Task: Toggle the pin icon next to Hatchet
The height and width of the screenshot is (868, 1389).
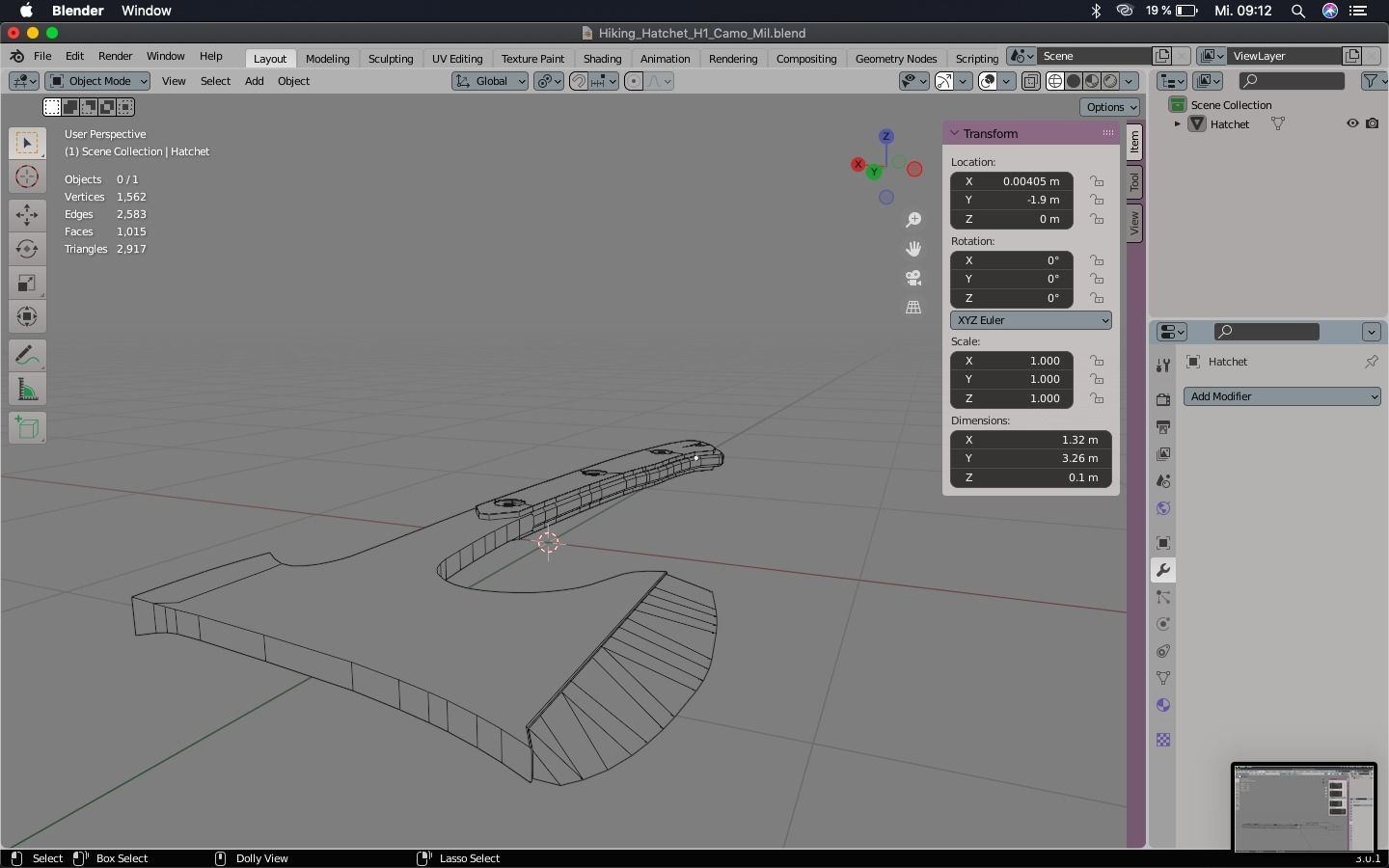Action: coord(1371,362)
